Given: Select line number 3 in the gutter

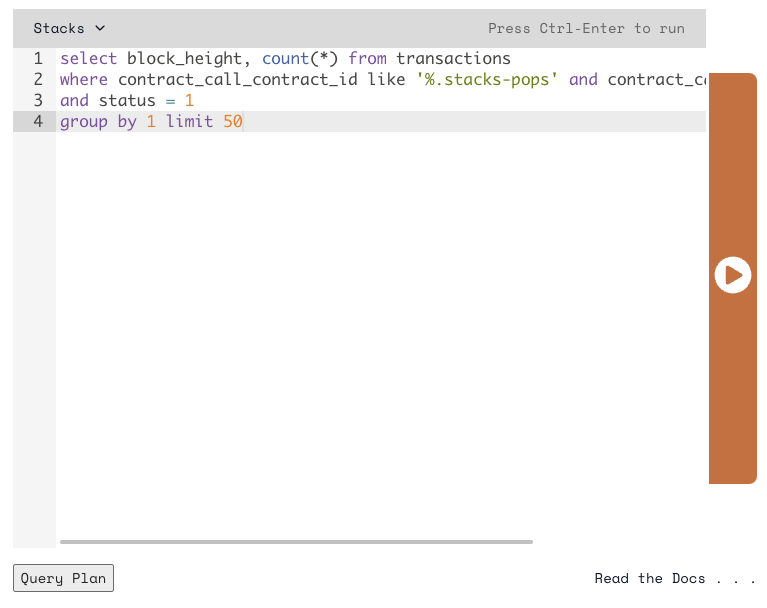Looking at the screenshot, I should (38, 100).
